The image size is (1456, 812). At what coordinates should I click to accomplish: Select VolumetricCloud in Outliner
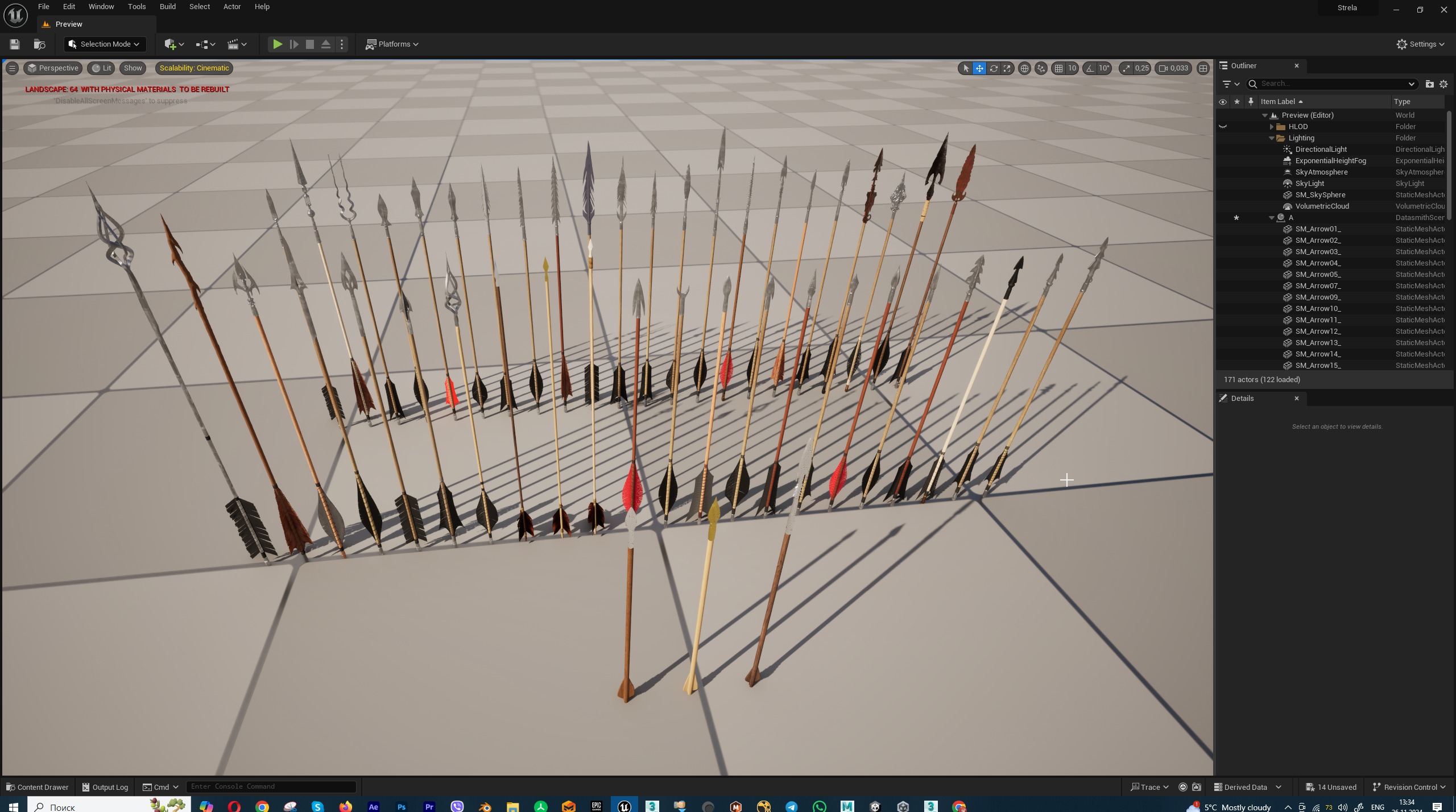click(1322, 206)
